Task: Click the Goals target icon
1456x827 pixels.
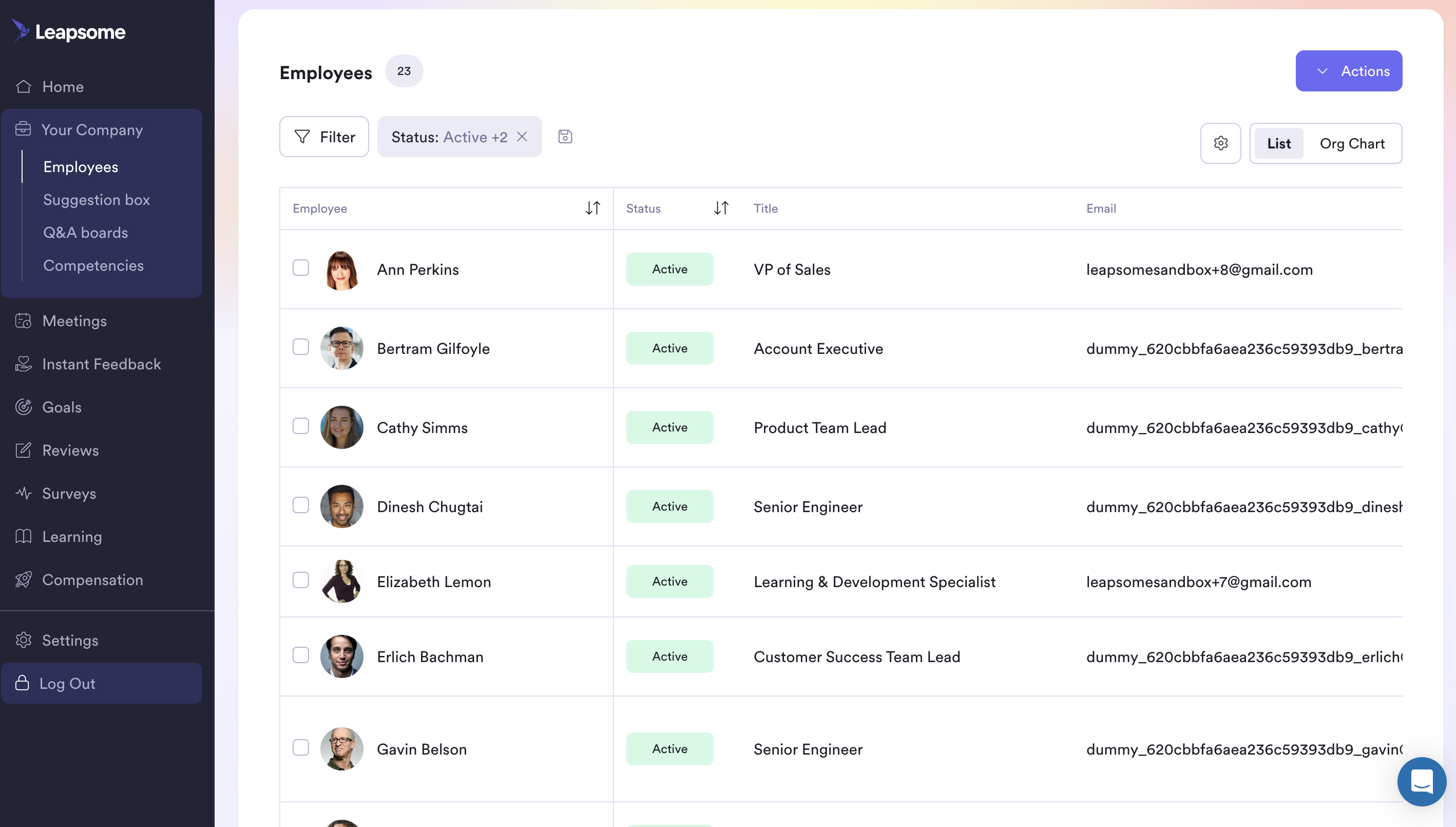Action: (23, 407)
